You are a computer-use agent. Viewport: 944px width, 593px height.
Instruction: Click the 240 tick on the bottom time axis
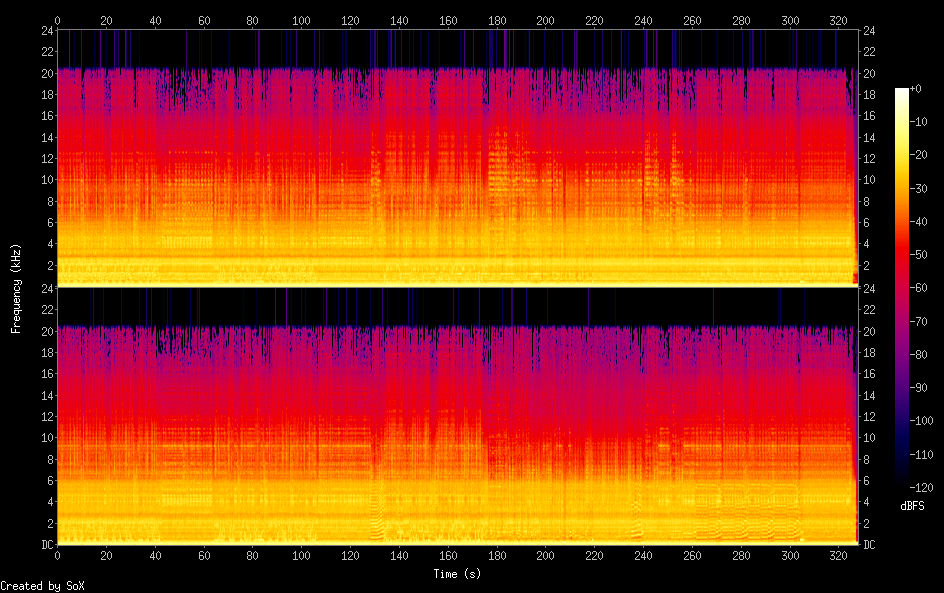pyautogui.click(x=644, y=555)
